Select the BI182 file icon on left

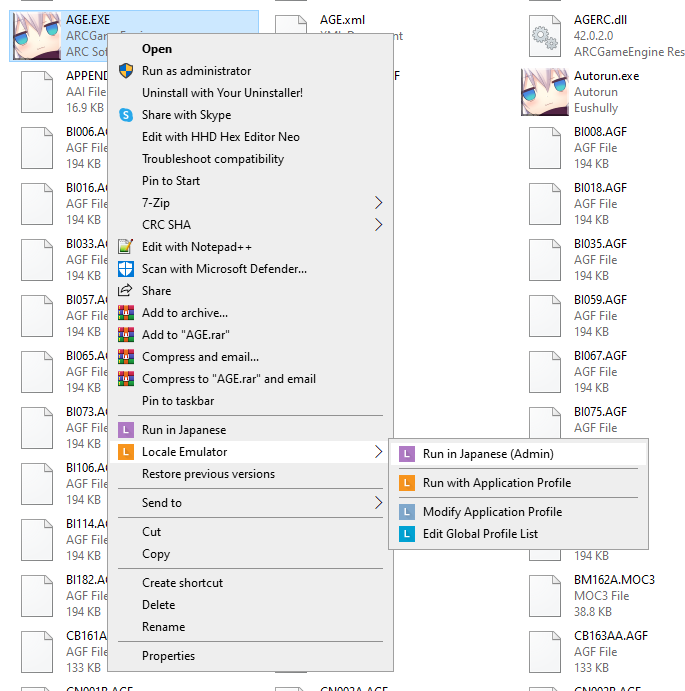click(x=37, y=595)
